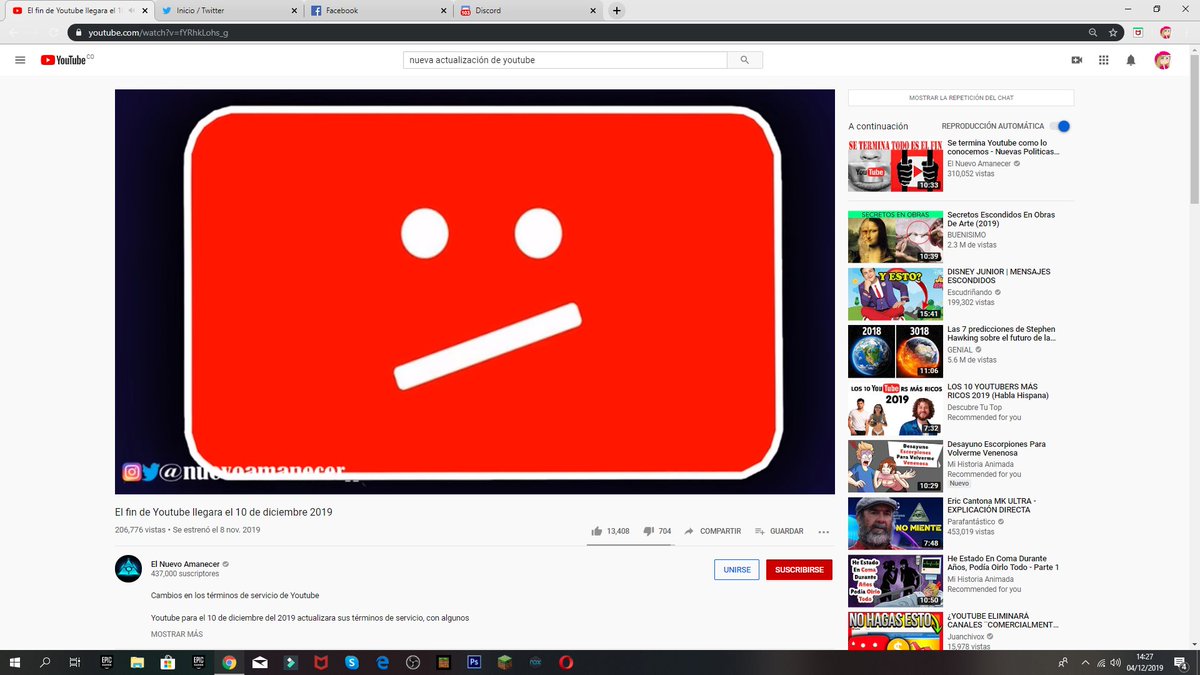Open Task View on the taskbar
Viewport: 1200px width, 675px height.
point(75,662)
